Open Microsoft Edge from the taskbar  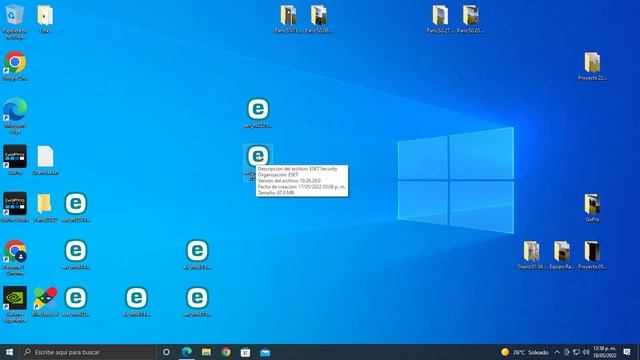tap(187, 352)
